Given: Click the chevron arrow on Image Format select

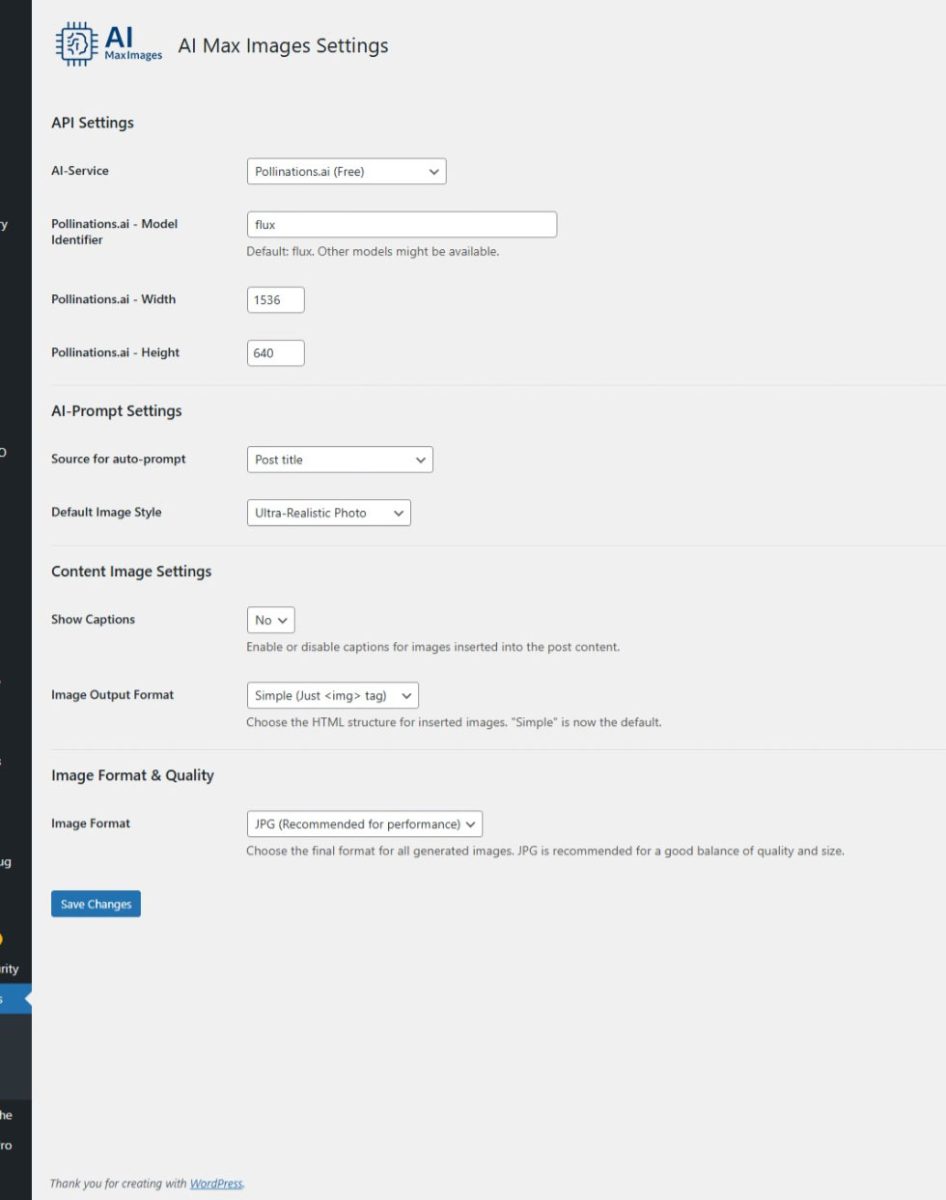Looking at the screenshot, I should pyautogui.click(x=469, y=824).
